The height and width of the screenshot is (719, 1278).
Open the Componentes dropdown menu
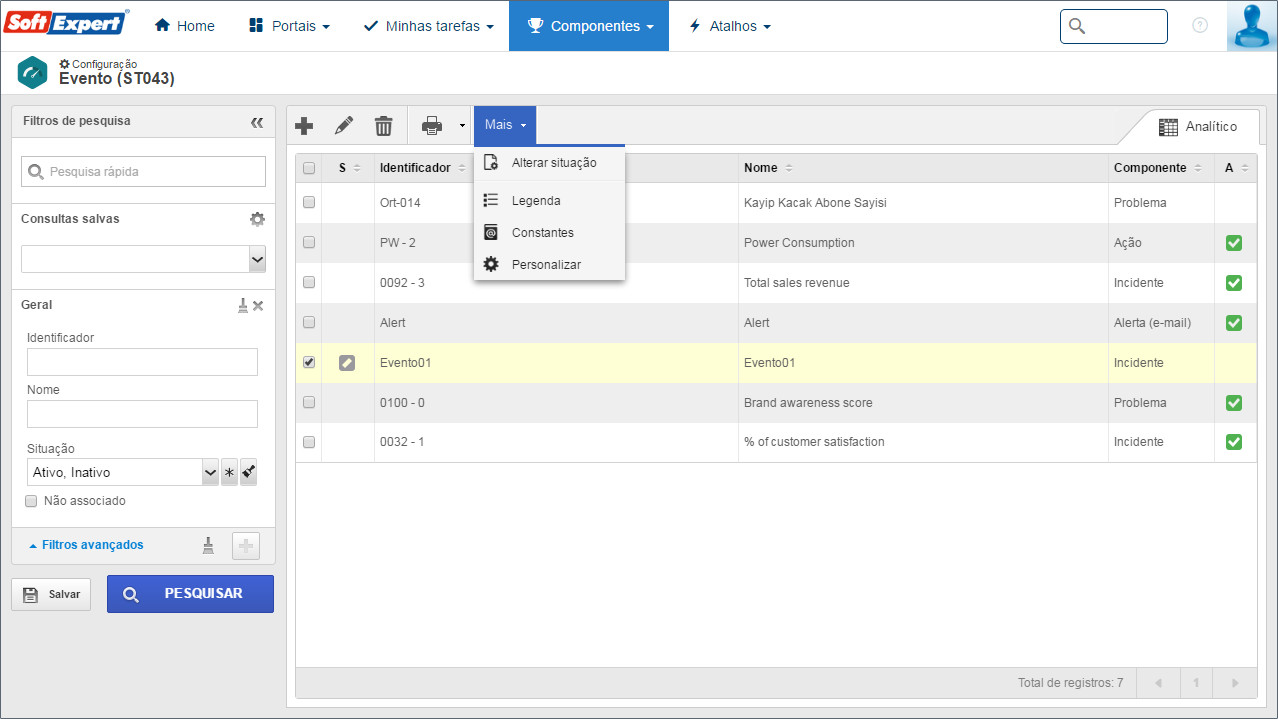(x=589, y=26)
